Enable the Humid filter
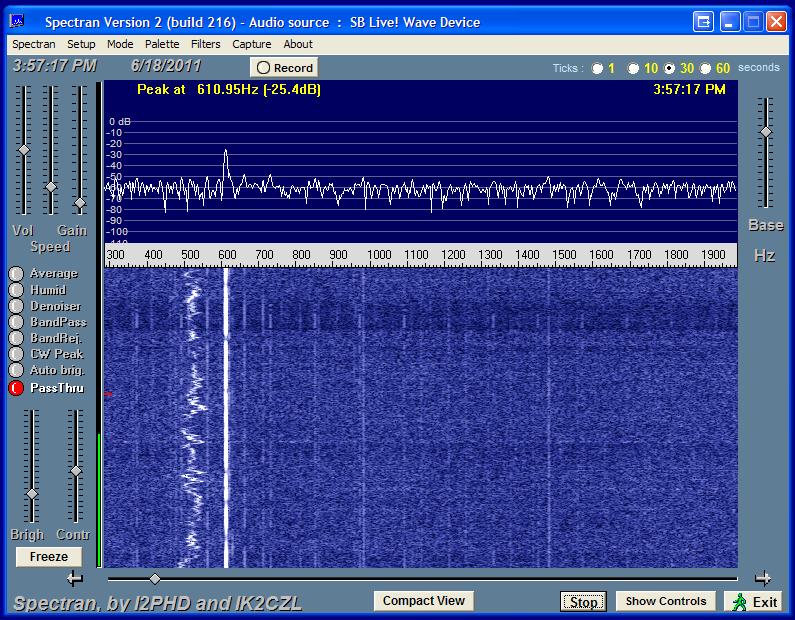The height and width of the screenshot is (620, 795). [x=16, y=290]
